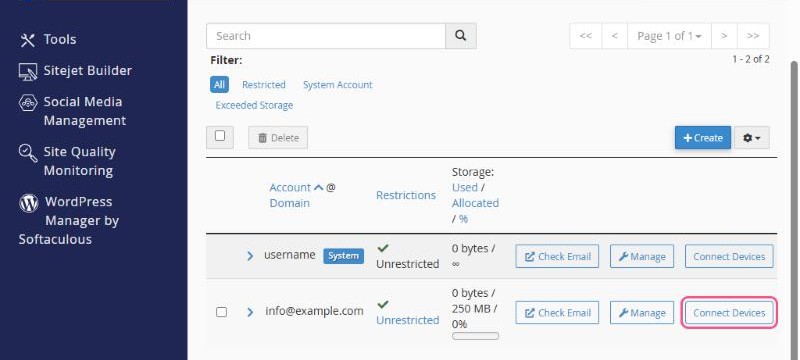The width and height of the screenshot is (800, 360).
Task: Click the Social Media Management hexagon icon
Action: click(28, 102)
